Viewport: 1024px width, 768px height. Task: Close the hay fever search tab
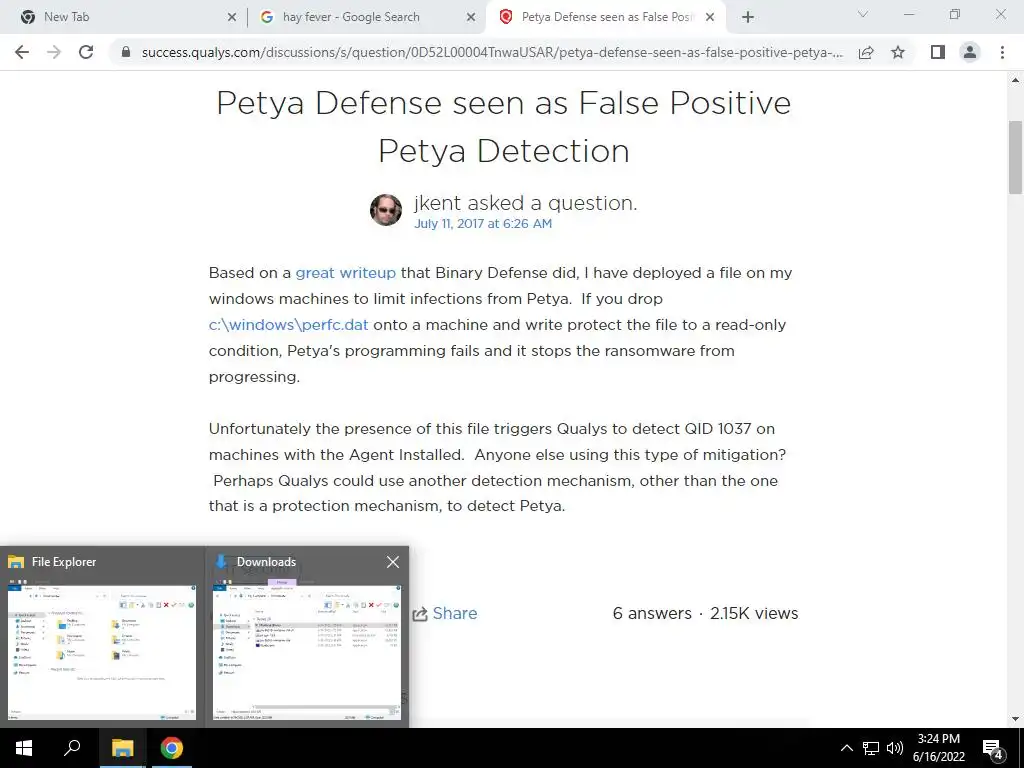pyautogui.click(x=471, y=17)
